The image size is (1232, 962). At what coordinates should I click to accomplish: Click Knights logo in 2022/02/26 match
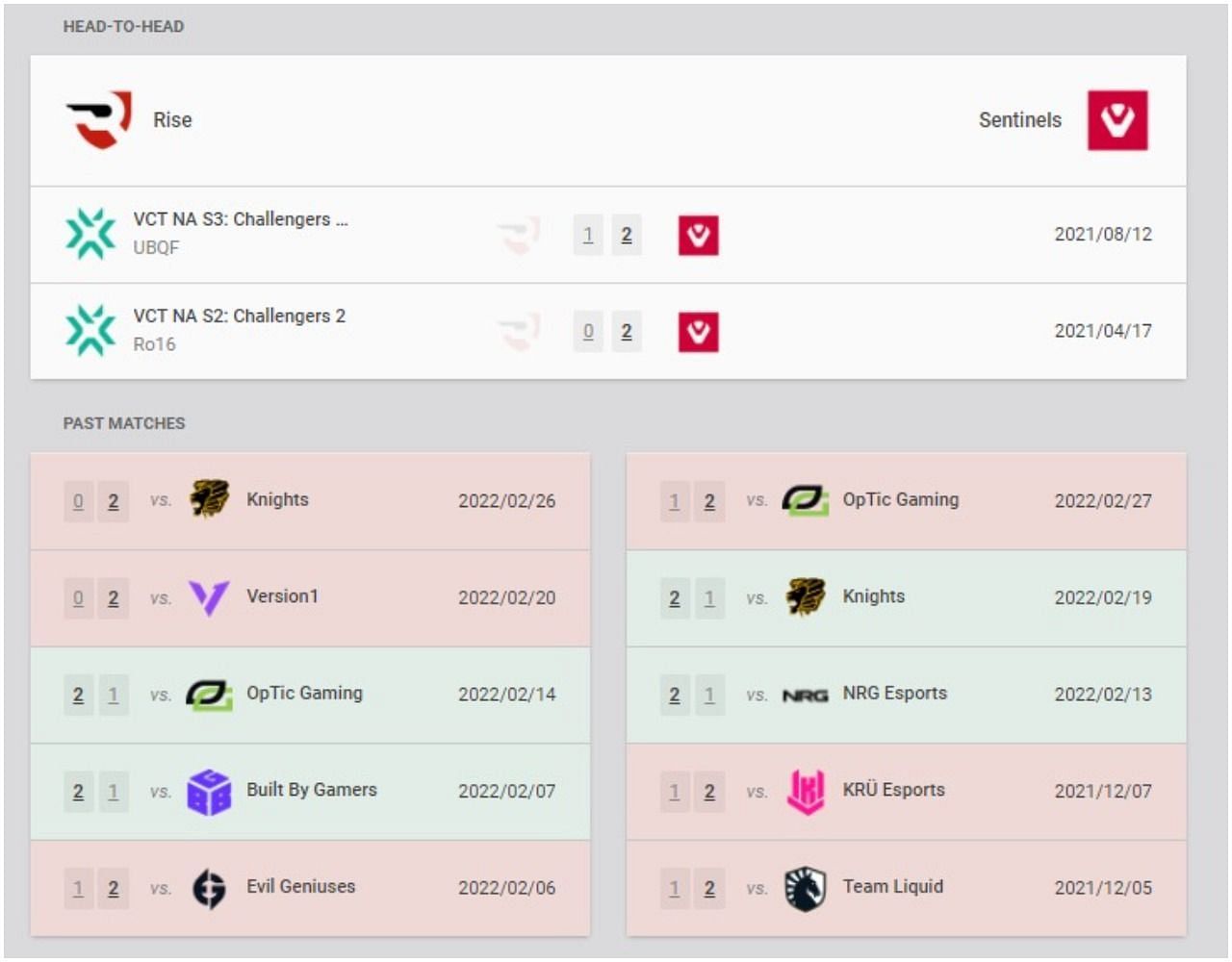209,499
